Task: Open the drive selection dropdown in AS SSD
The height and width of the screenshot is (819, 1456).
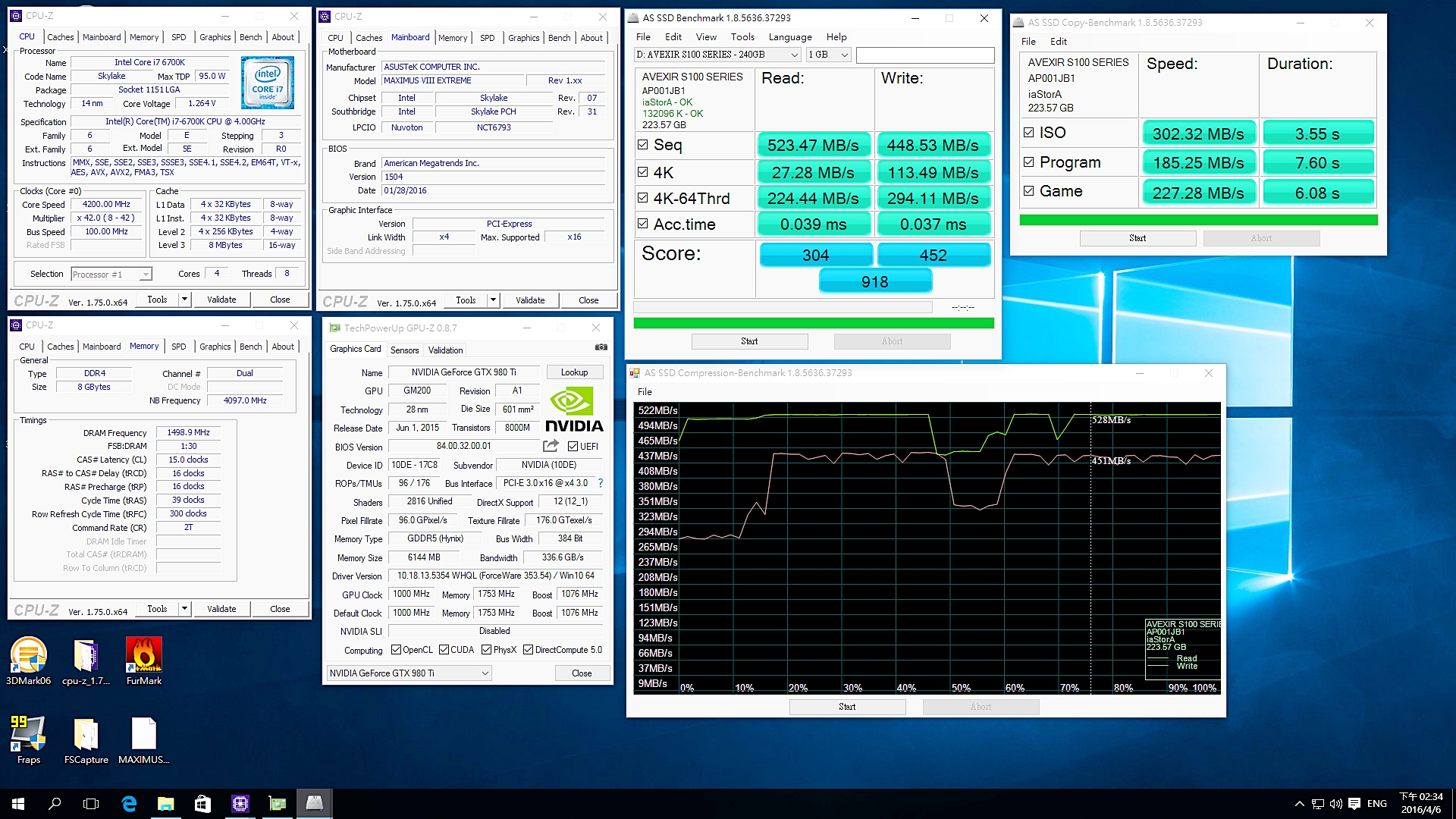Action: tap(793, 55)
